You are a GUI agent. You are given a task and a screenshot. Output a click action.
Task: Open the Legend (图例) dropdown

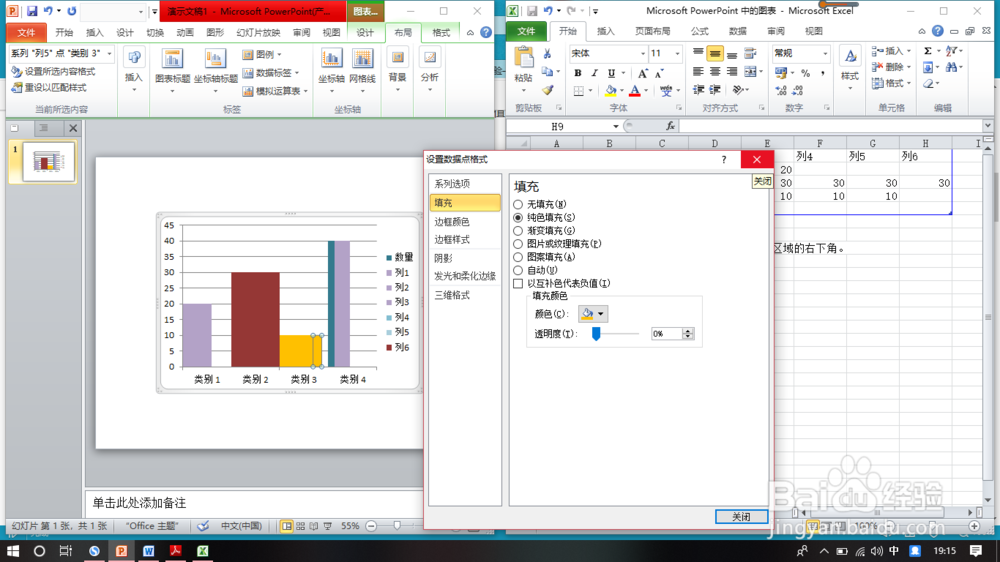point(262,55)
